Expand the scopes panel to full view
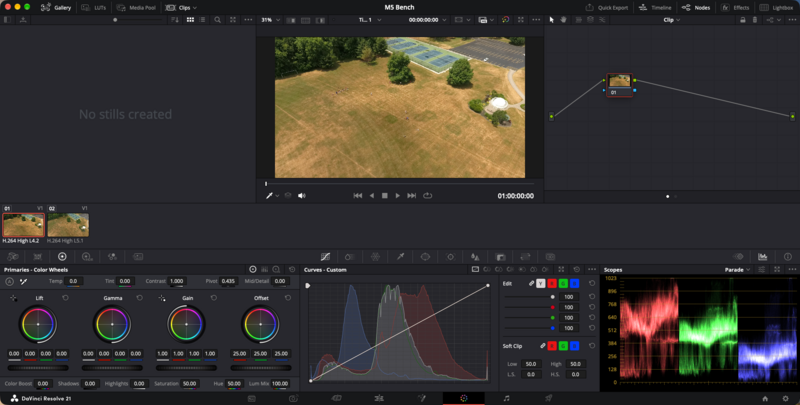The image size is (800, 405). pos(777,269)
